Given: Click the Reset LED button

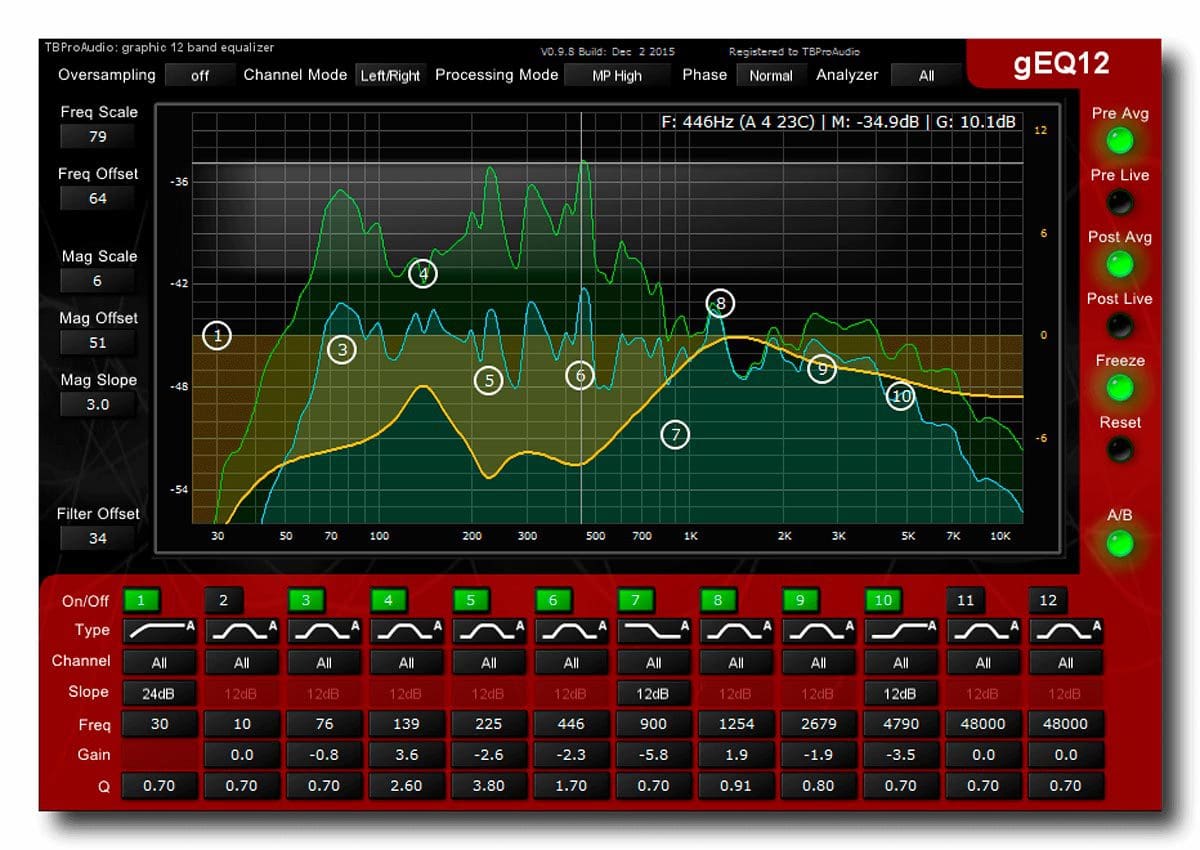Looking at the screenshot, I should pos(1120,449).
